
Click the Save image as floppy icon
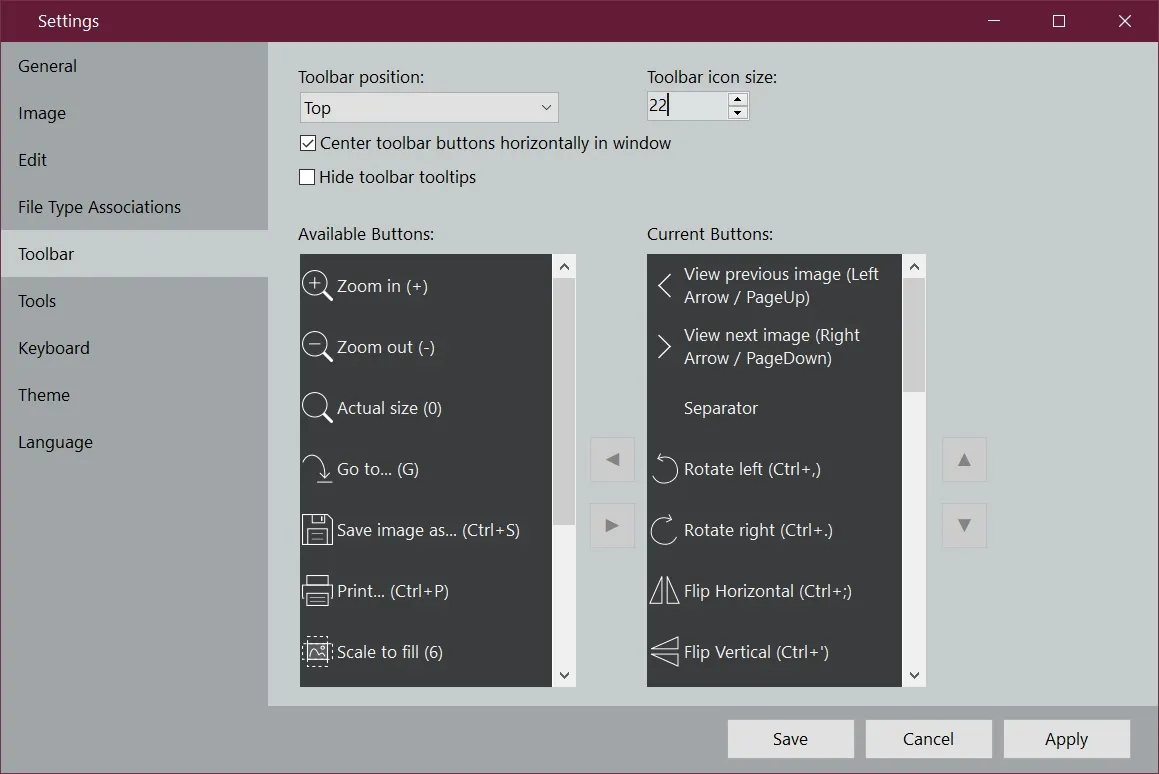tap(317, 529)
